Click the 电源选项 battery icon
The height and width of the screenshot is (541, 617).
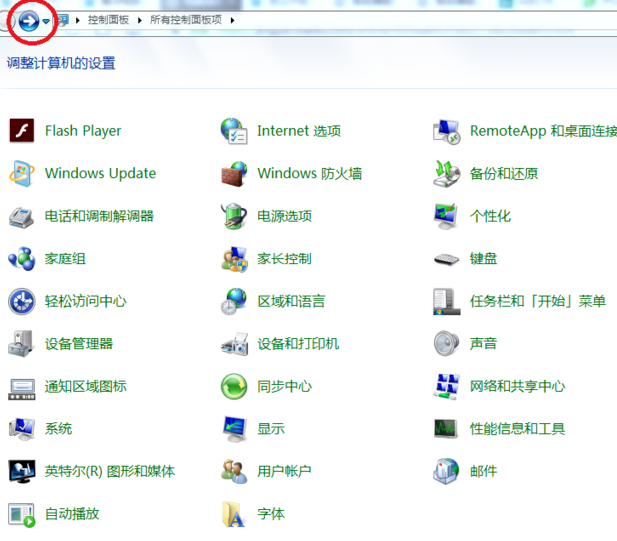coord(234,216)
